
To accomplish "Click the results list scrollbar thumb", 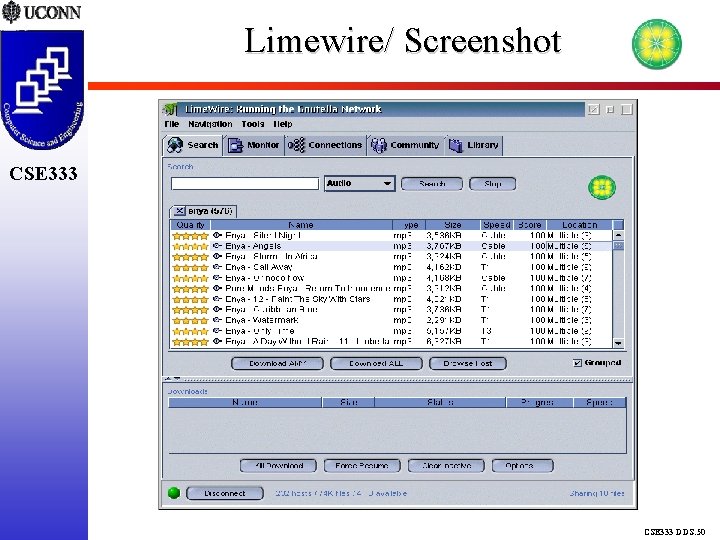I will pyautogui.click(x=619, y=246).
